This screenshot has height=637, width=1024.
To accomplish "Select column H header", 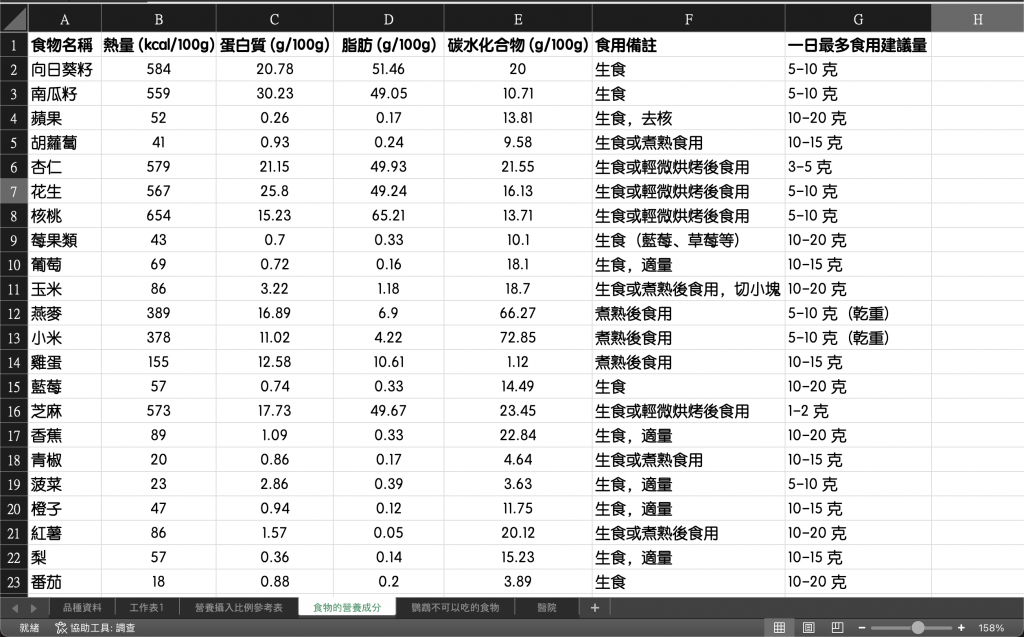I will (x=978, y=19).
